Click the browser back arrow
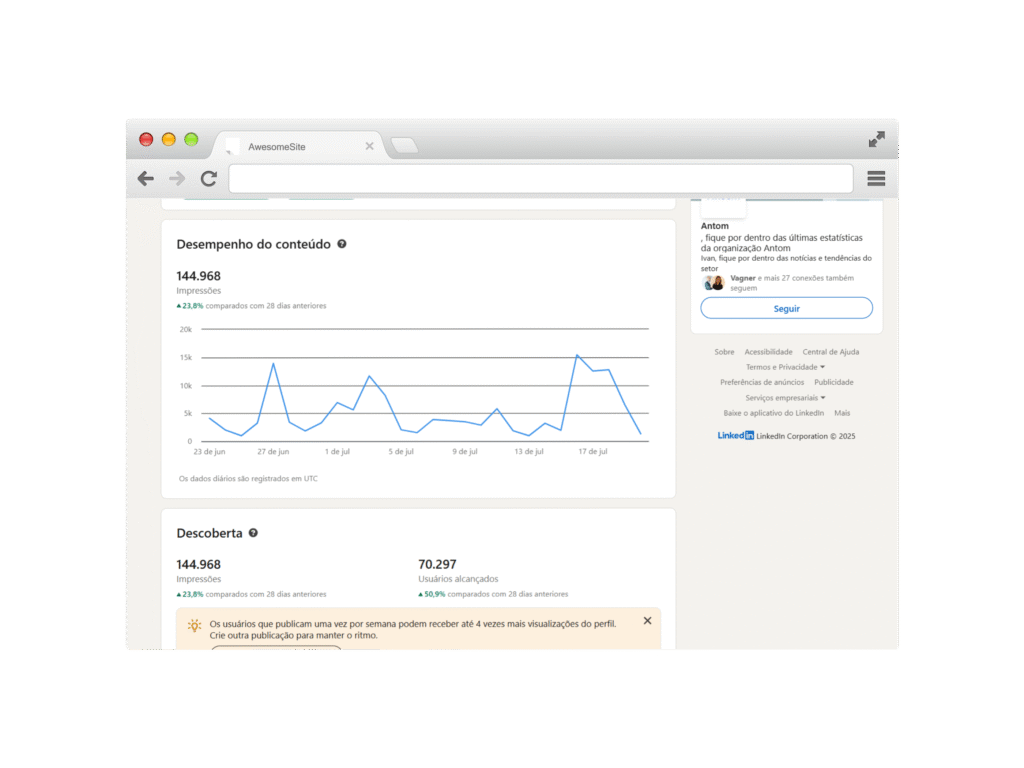This screenshot has height=768, width=1024. point(146,179)
